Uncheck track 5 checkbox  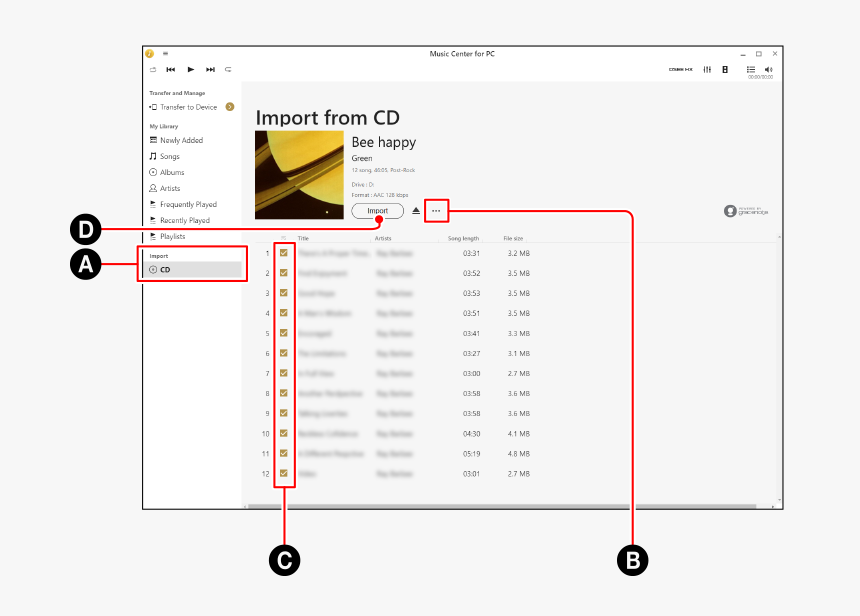[284, 333]
